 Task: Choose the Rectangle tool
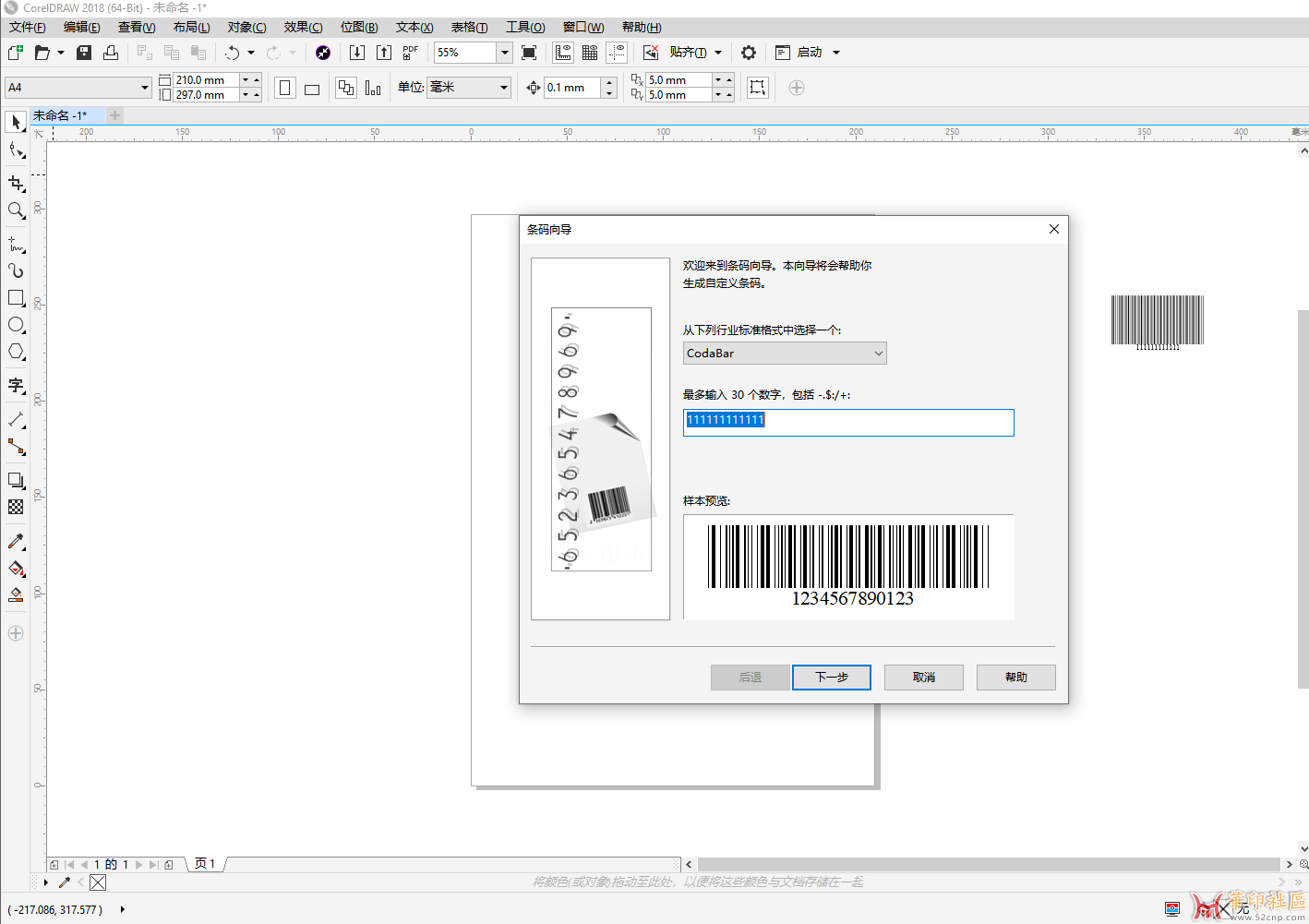coord(16,298)
